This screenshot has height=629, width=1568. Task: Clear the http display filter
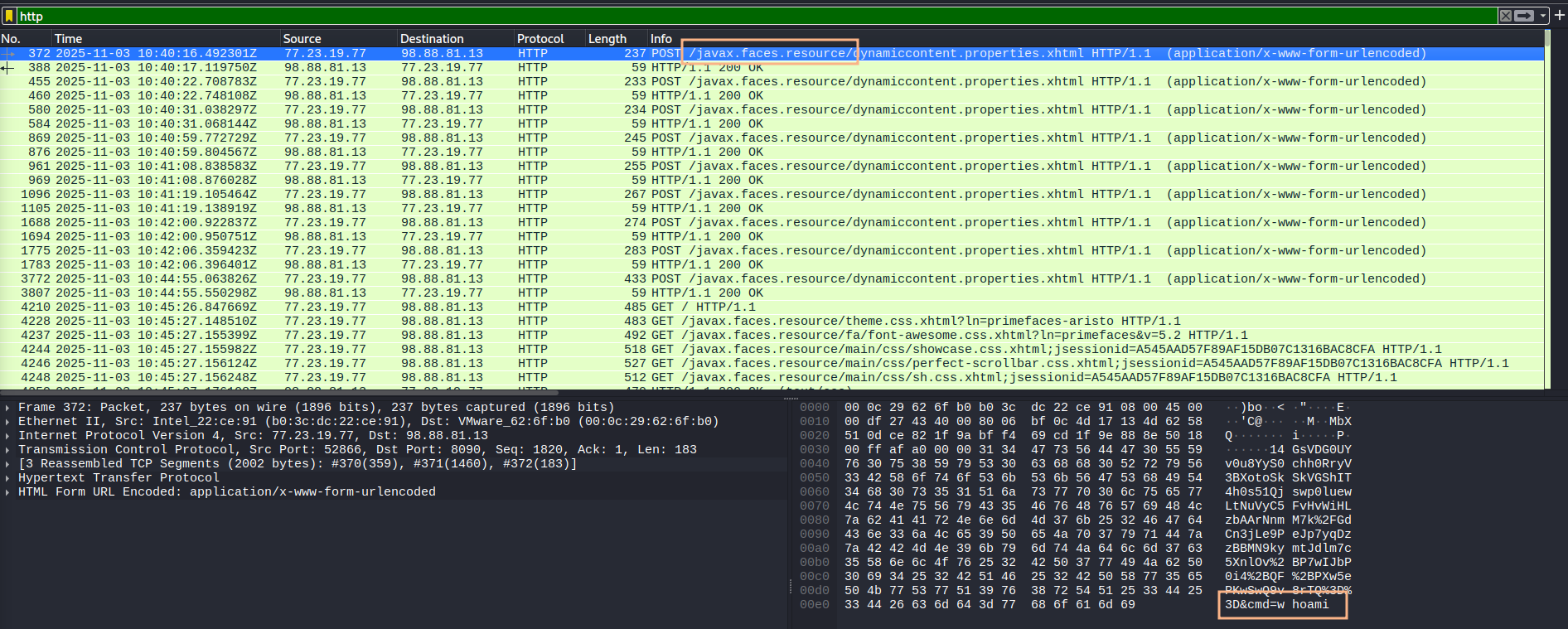pos(1506,16)
